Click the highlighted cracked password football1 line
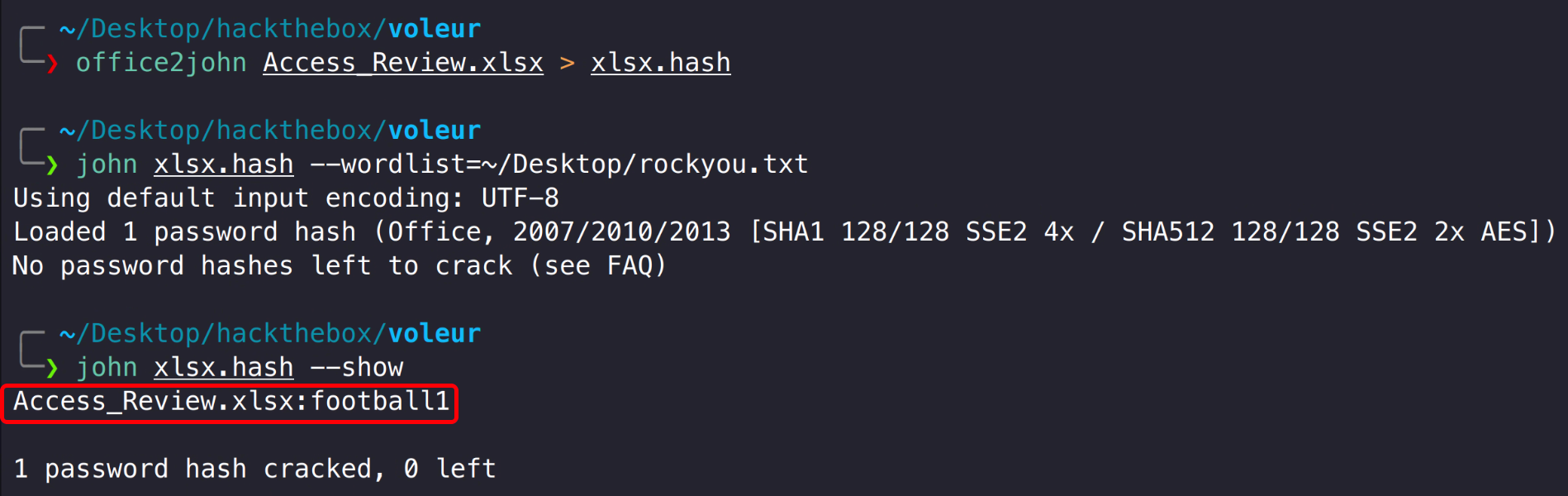Screen dimensions: 1568x496 [x=231, y=402]
